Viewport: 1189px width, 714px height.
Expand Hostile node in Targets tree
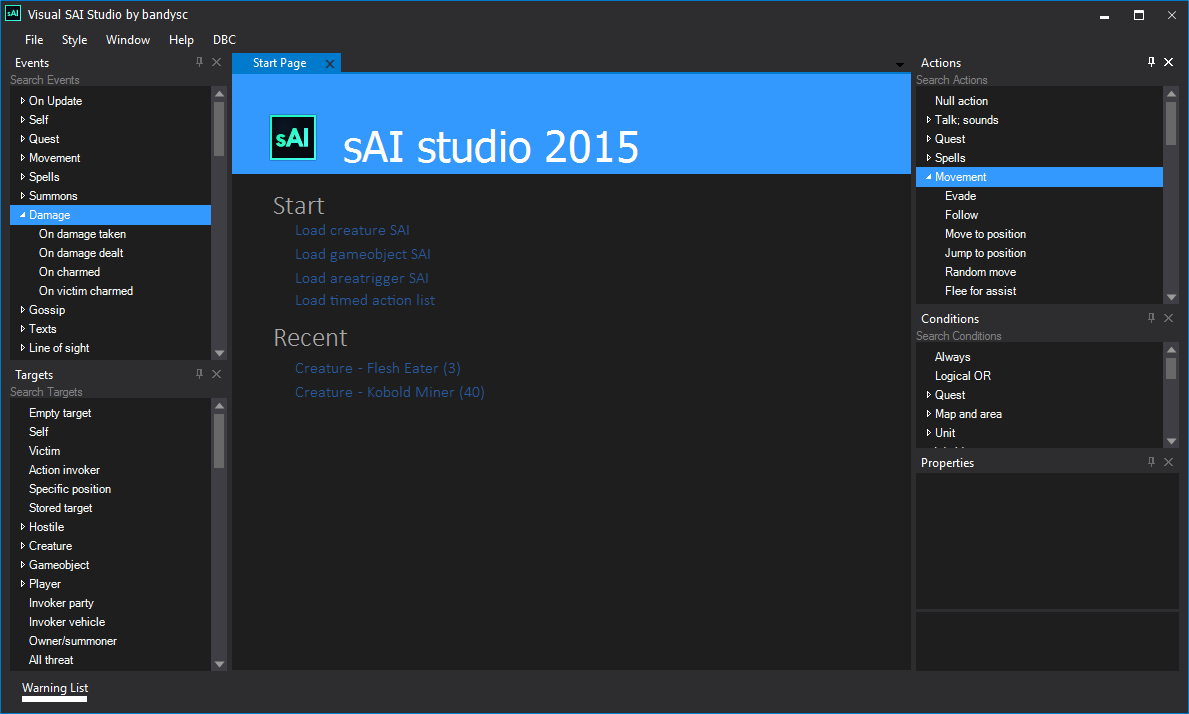click(x=23, y=526)
